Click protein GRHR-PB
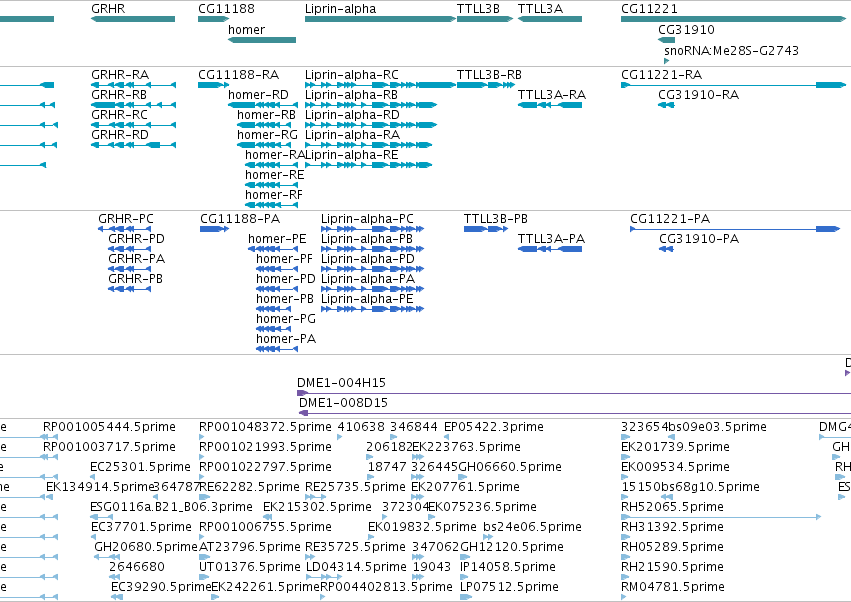This screenshot has height=602, width=851. click(x=129, y=289)
